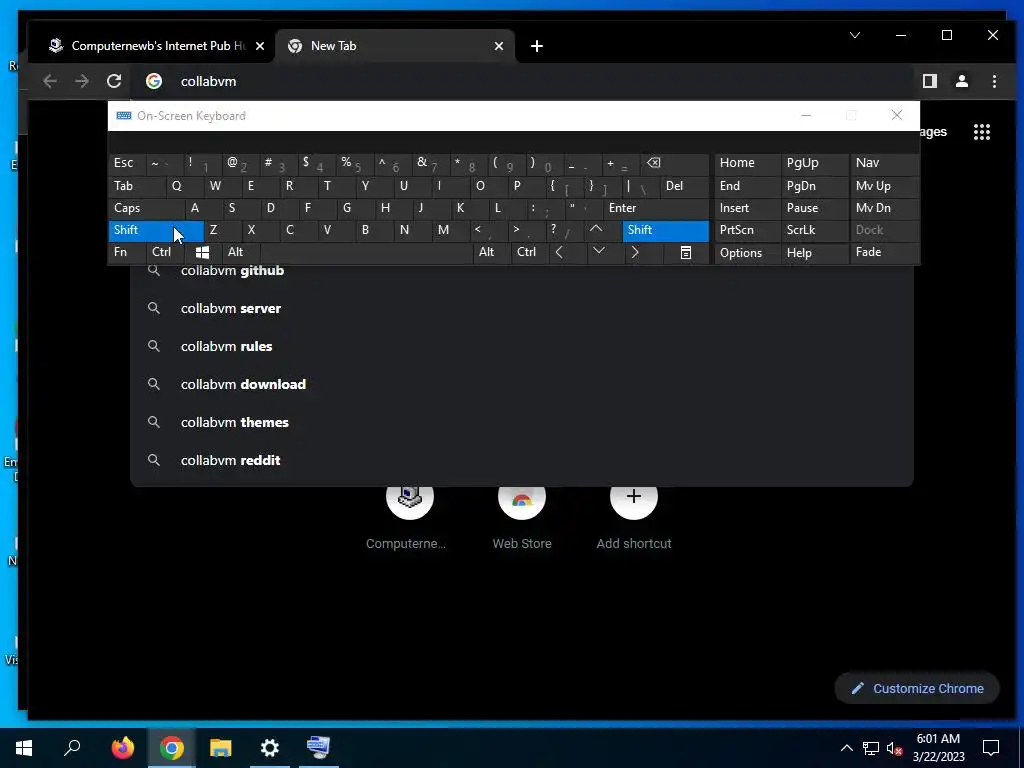This screenshot has height=768, width=1024.
Task: Toggle right Ctrl key
Action: pyautogui.click(x=530, y=252)
